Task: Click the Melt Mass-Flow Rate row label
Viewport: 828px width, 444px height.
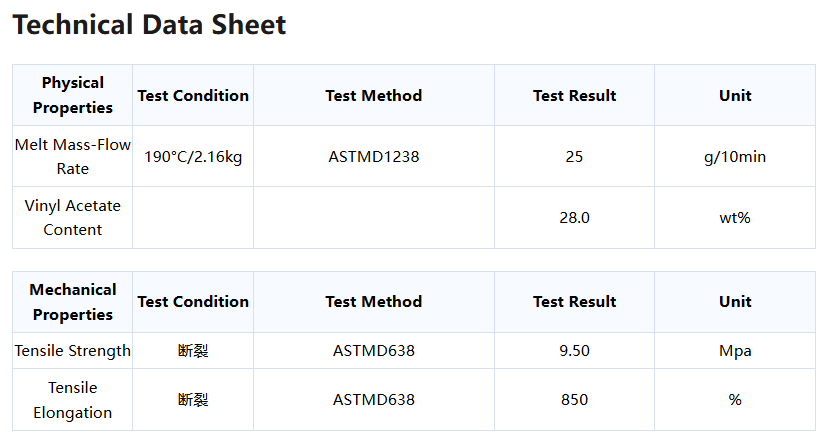Action: pos(72,157)
